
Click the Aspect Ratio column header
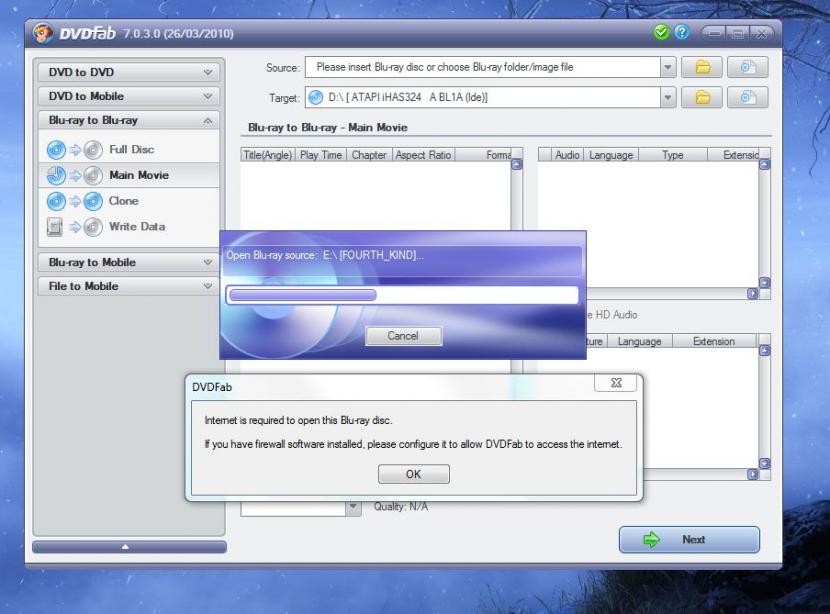(423, 155)
